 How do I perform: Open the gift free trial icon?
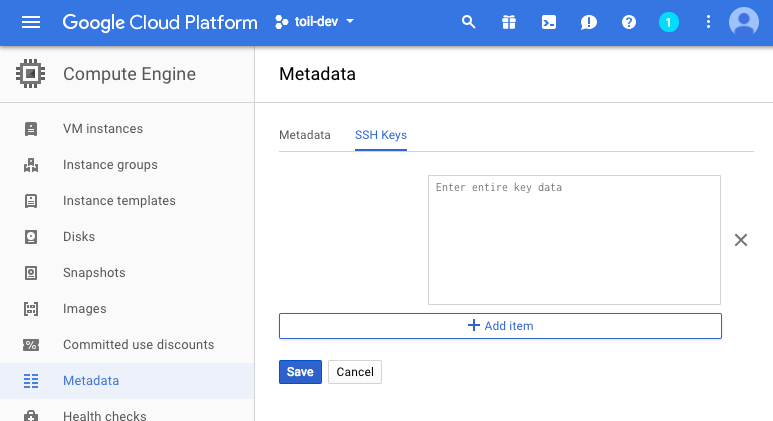pos(509,22)
